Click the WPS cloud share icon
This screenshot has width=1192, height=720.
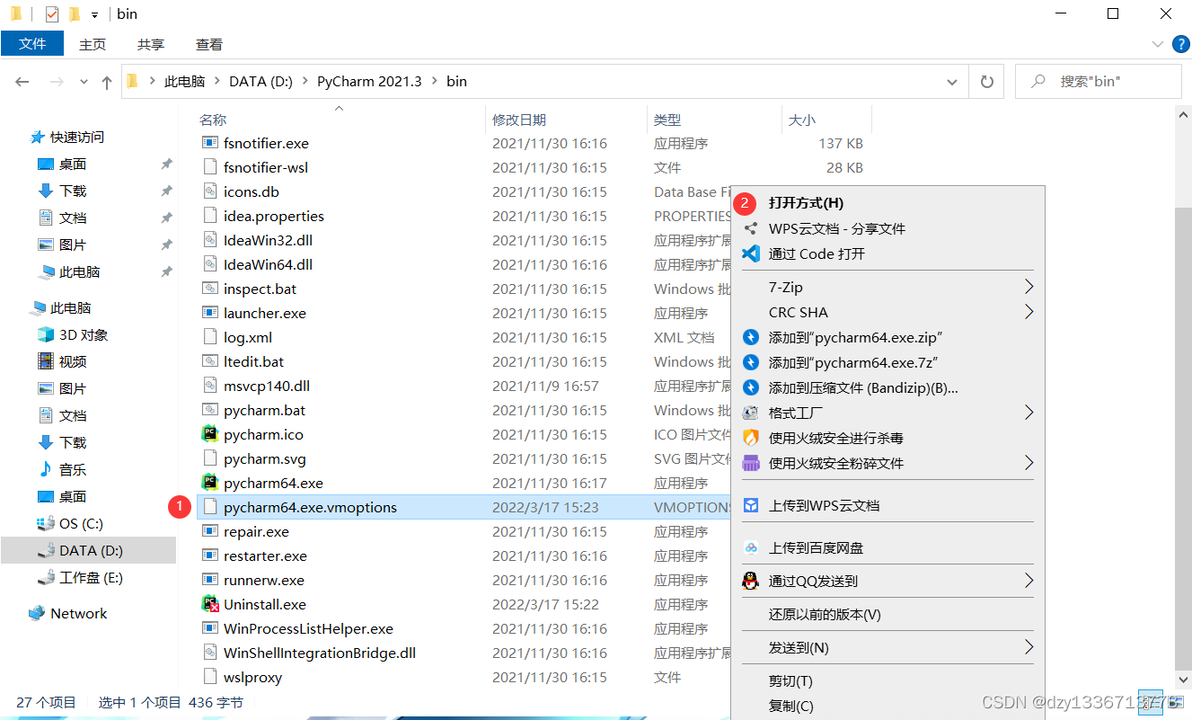[751, 229]
